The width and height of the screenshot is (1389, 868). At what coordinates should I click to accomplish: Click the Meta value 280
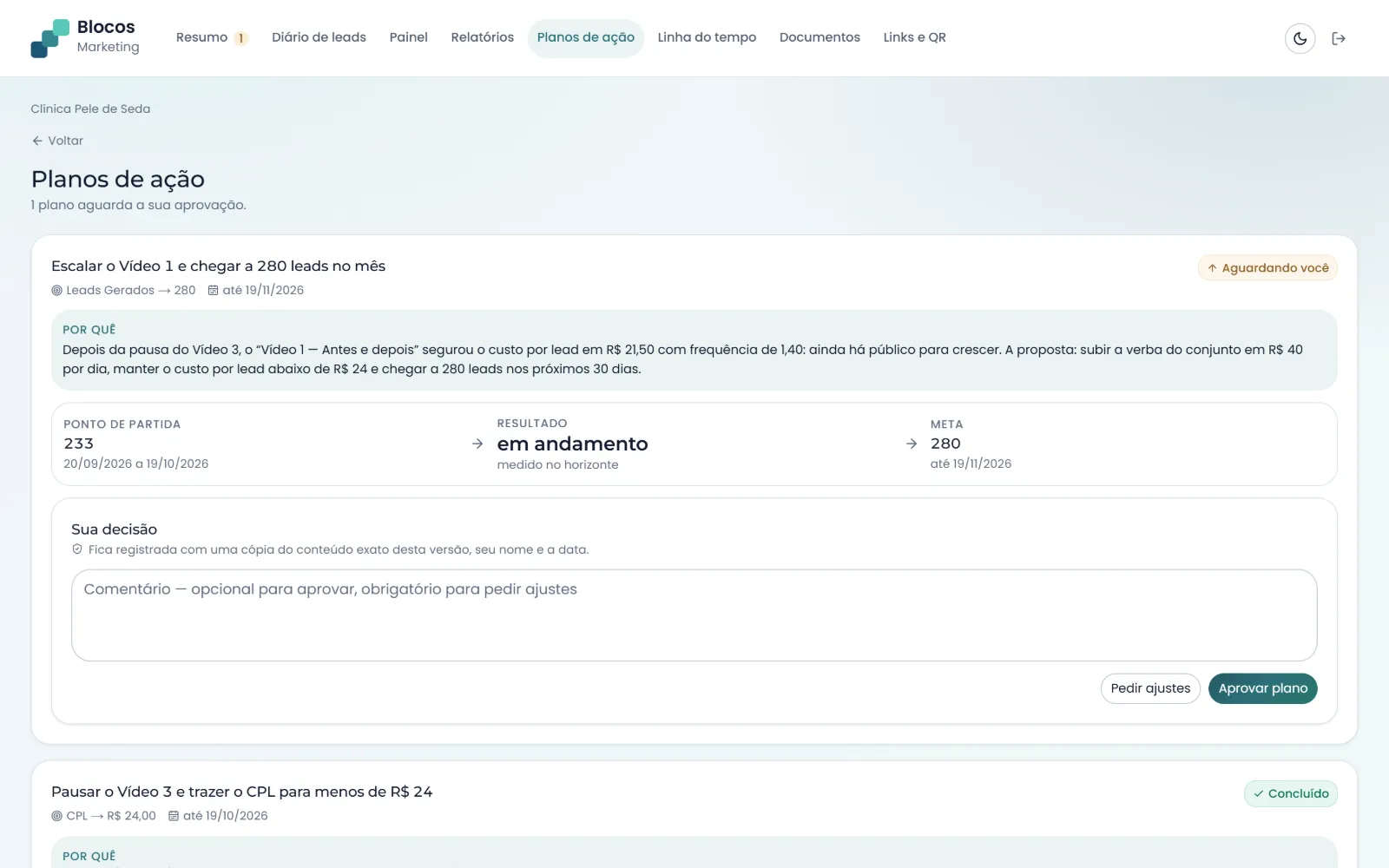945,444
